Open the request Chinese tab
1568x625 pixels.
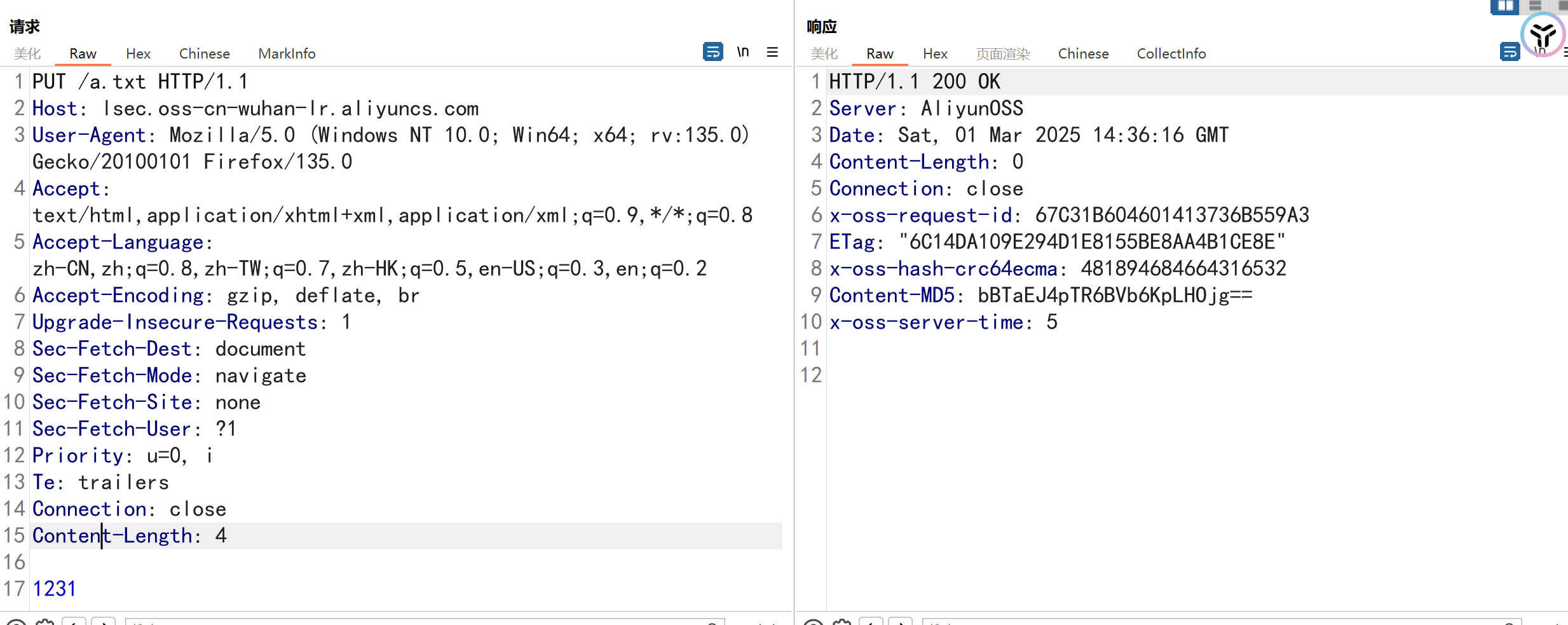[x=204, y=53]
